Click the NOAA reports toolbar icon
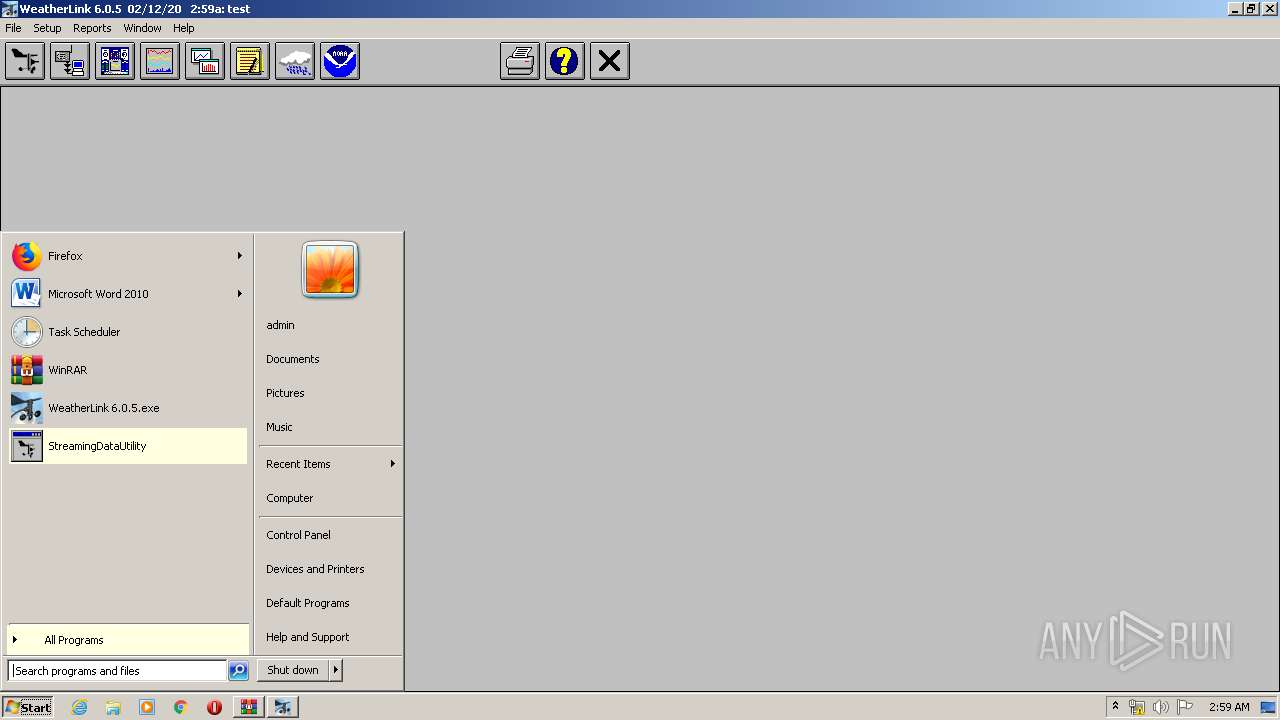Viewport: 1280px width, 720px height. pos(340,61)
